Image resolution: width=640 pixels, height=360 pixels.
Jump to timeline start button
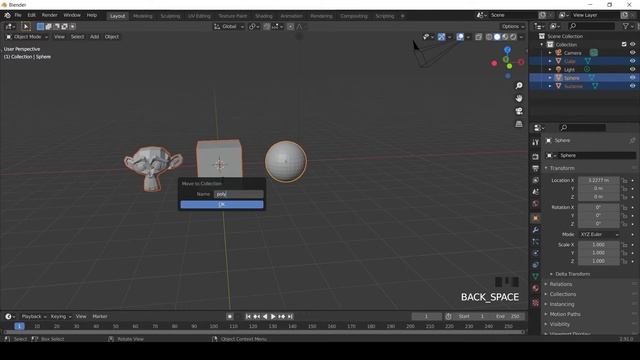point(248,316)
